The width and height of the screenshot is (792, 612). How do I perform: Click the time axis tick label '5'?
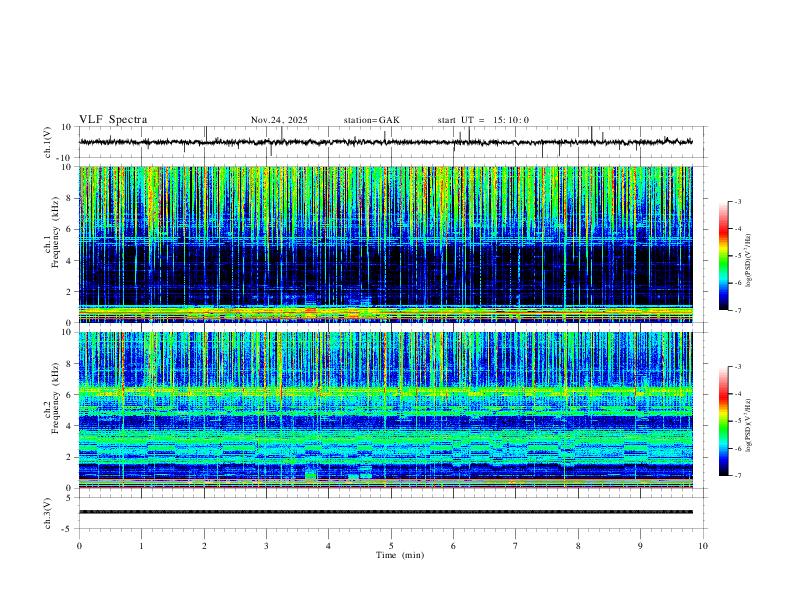pyautogui.click(x=391, y=546)
